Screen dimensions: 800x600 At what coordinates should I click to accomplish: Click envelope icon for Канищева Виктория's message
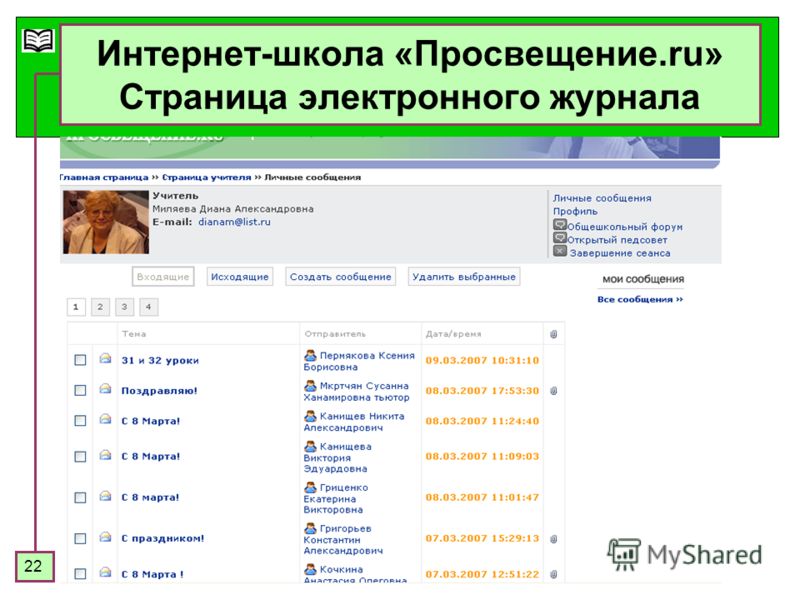click(105, 455)
